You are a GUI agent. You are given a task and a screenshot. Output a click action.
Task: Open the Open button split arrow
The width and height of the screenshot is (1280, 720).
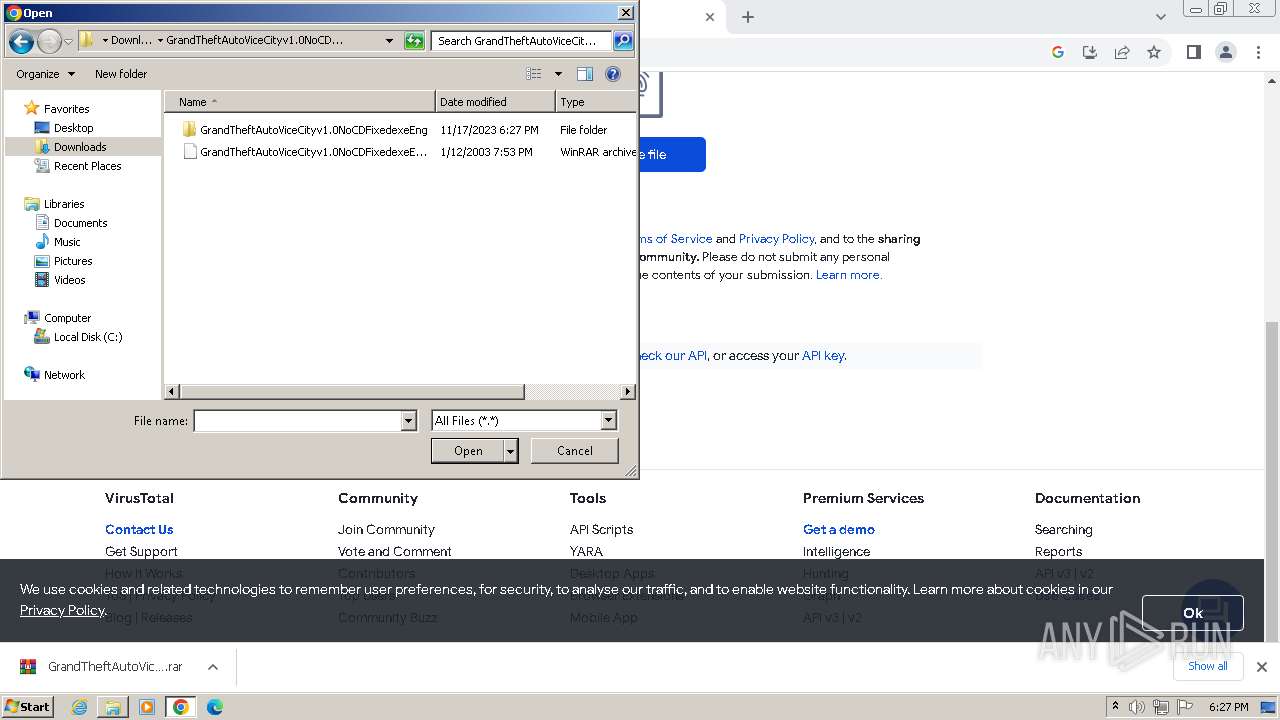click(511, 451)
